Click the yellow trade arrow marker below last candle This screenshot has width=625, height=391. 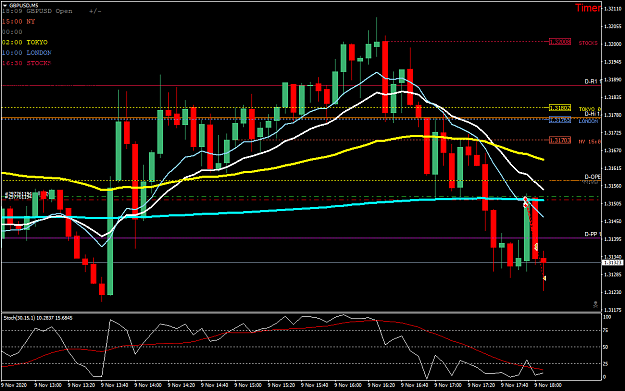544,278
